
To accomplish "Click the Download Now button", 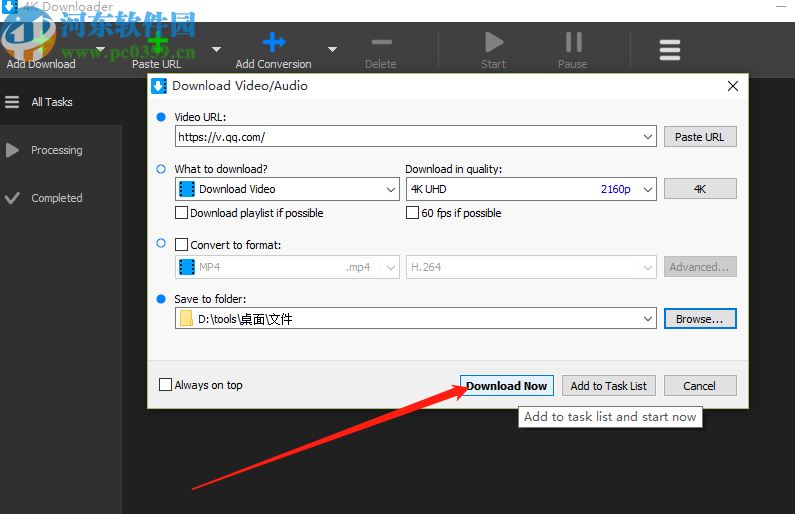I will tap(507, 386).
